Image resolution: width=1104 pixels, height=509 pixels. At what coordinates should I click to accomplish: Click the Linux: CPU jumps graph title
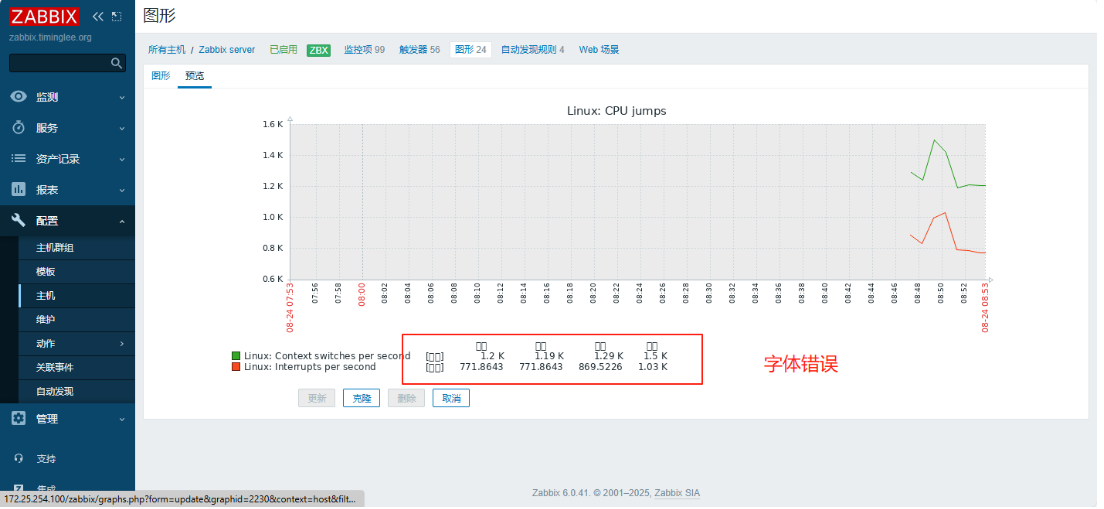pyautogui.click(x=617, y=111)
